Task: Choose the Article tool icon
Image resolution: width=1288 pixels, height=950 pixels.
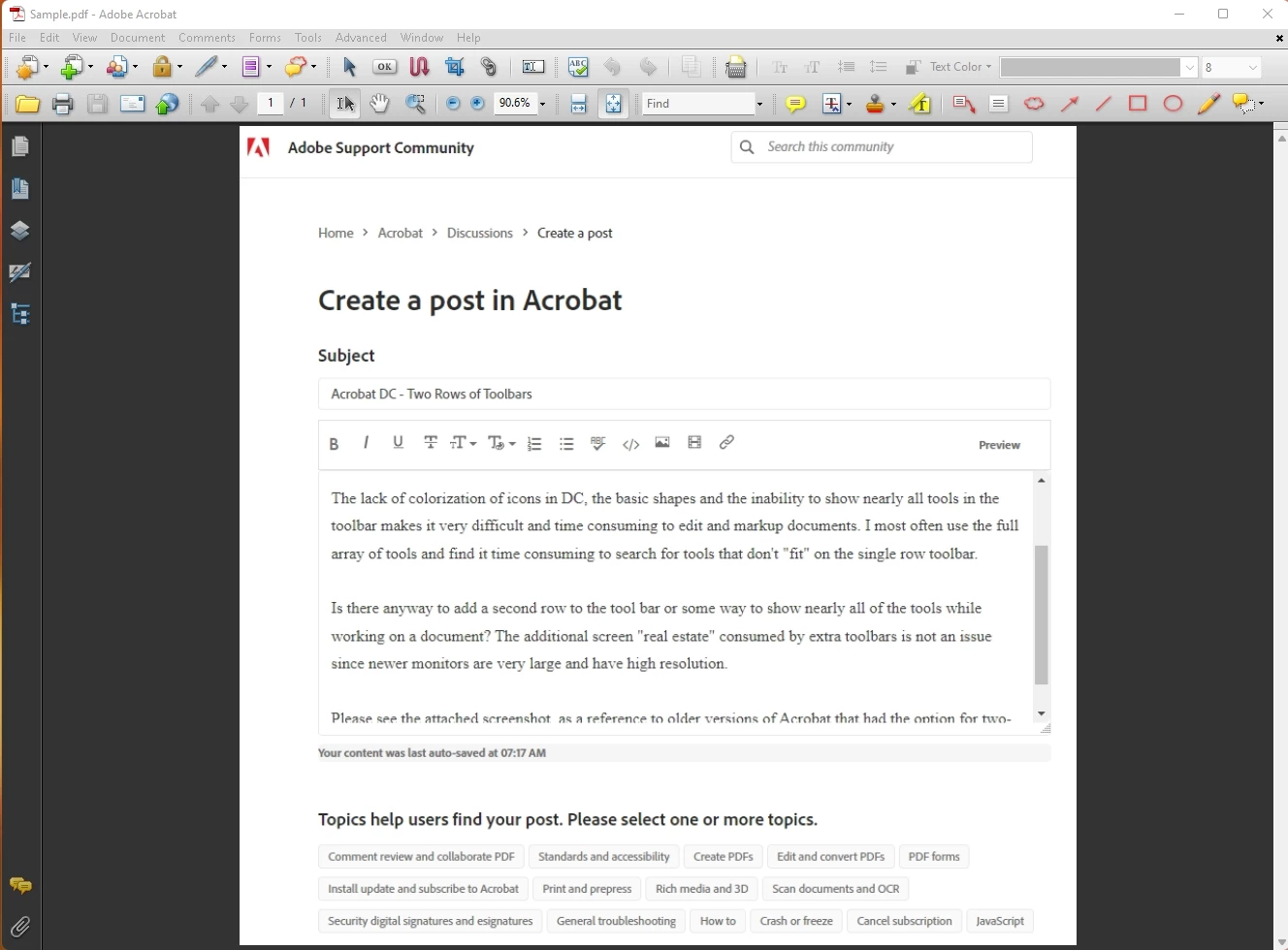Action: point(420,67)
